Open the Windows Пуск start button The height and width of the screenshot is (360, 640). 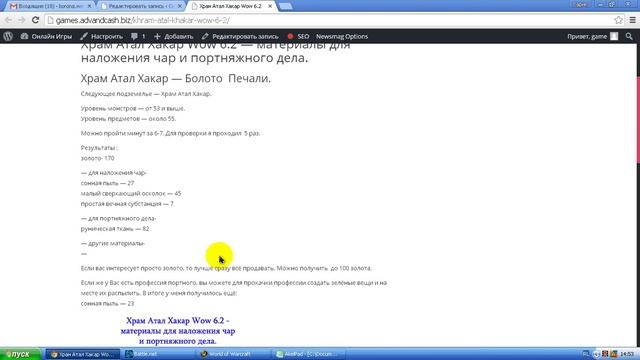20,354
